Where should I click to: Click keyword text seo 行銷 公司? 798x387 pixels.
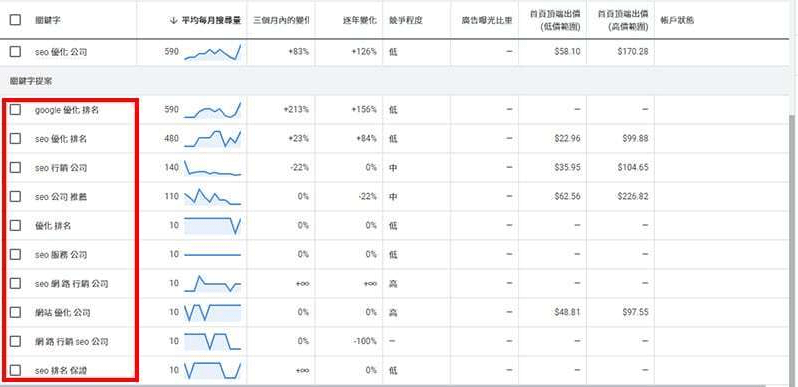click(61, 168)
